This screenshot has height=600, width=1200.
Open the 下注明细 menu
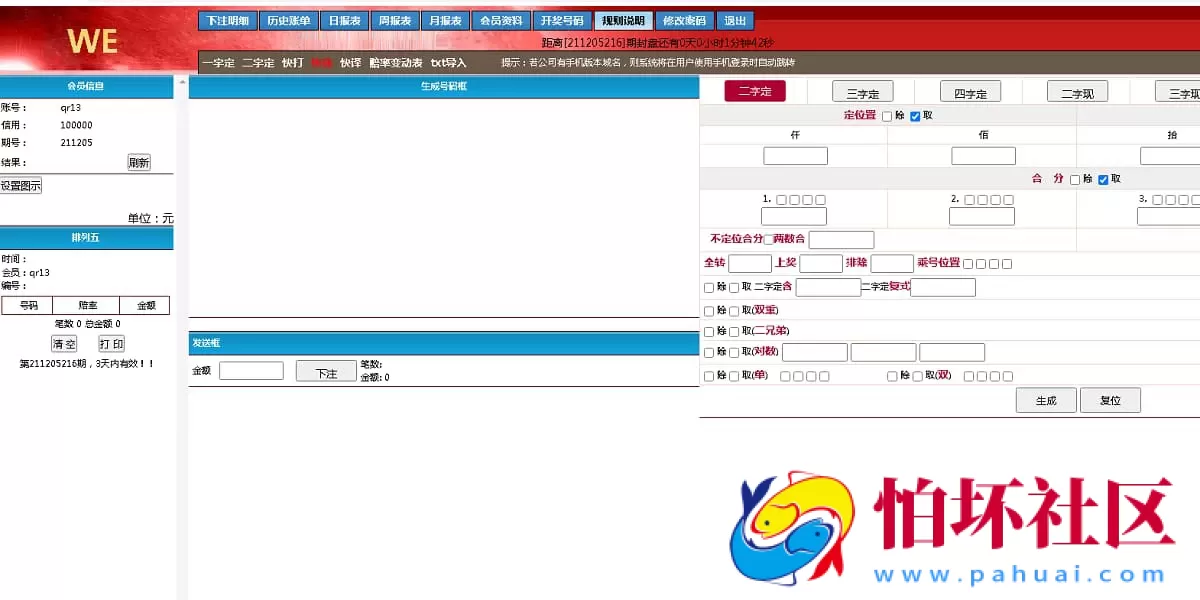coord(229,20)
